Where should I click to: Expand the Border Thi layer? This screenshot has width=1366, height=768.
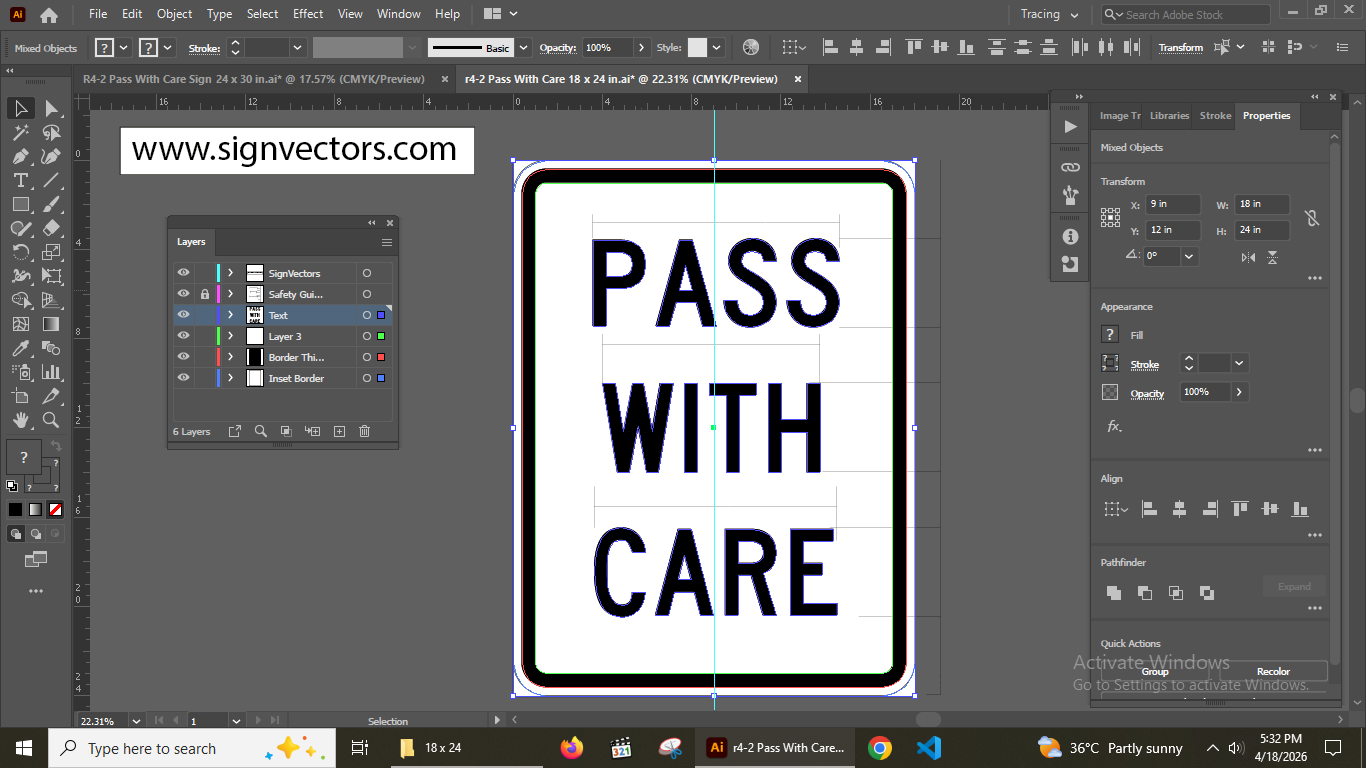point(229,357)
